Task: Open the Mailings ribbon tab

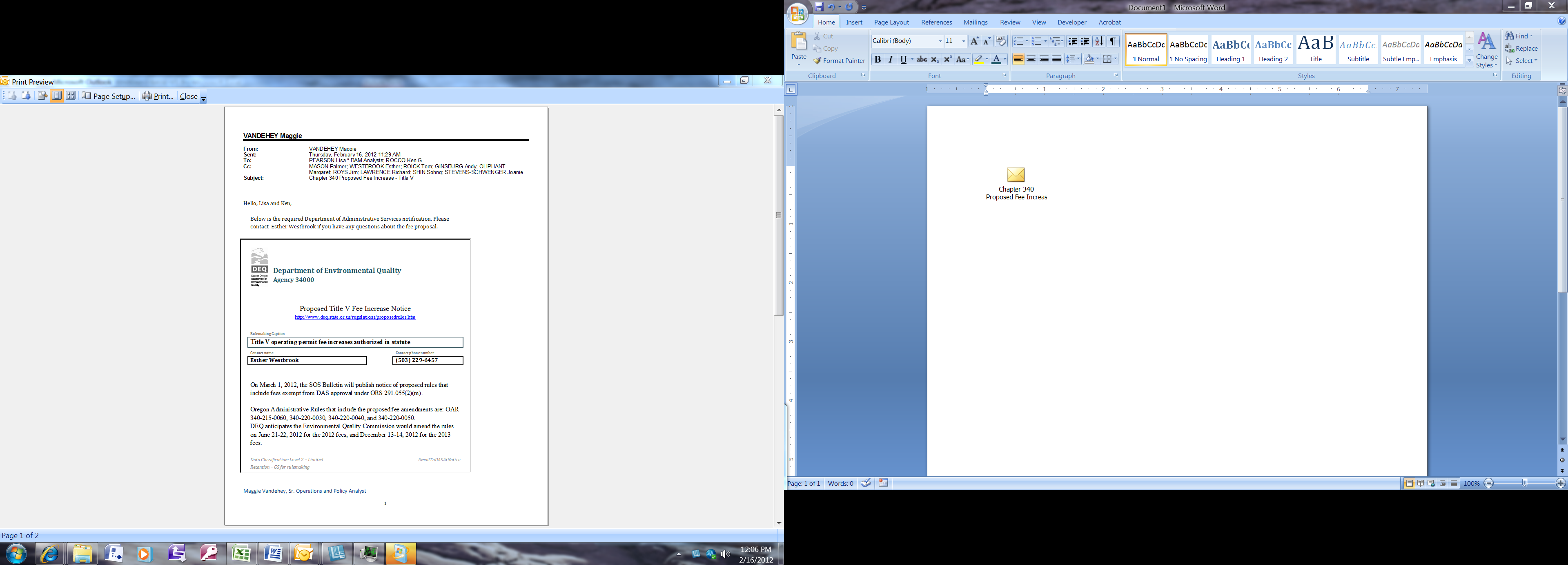Action: click(975, 22)
